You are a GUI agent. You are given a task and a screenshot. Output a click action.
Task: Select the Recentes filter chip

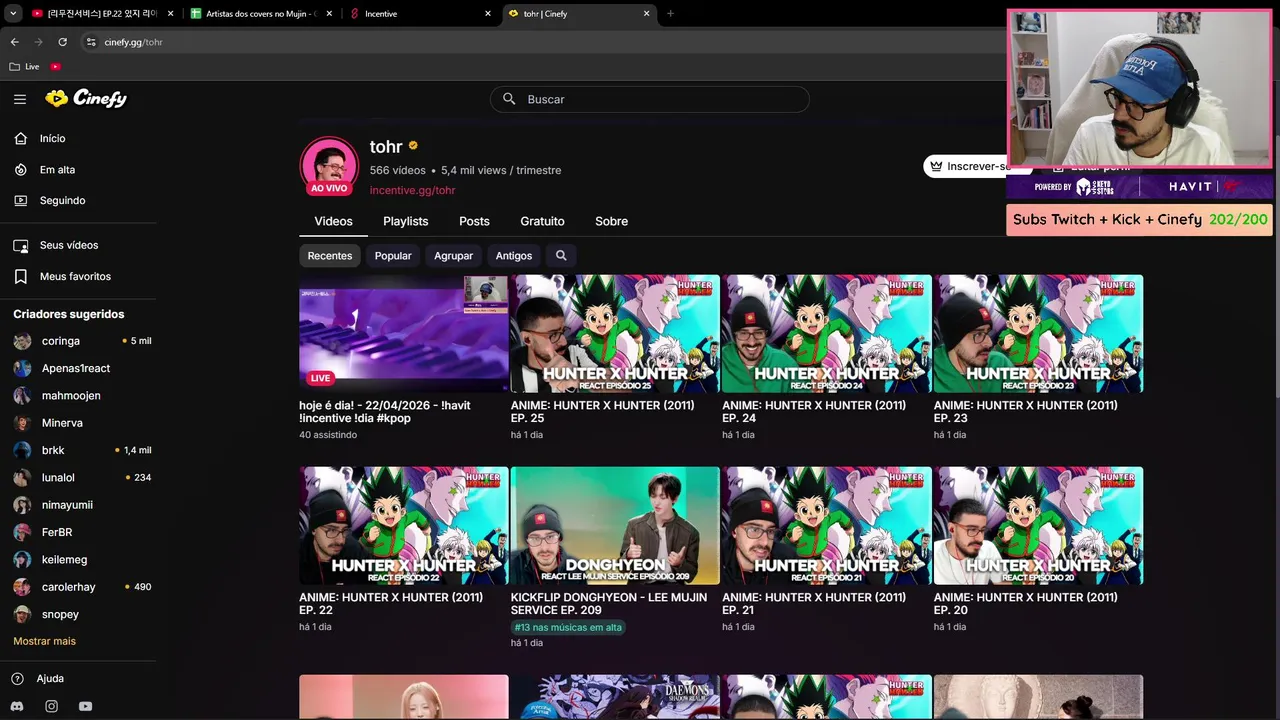tap(330, 255)
